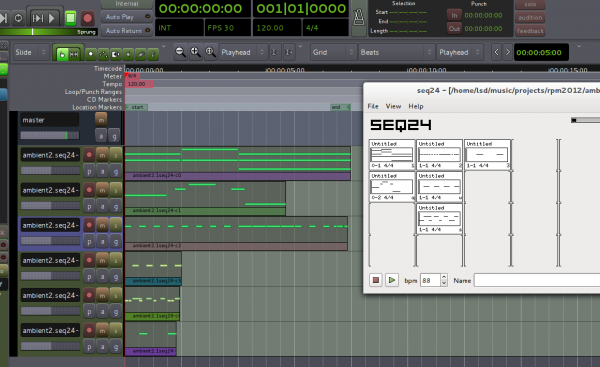Click the audition alert button

tap(530, 18)
